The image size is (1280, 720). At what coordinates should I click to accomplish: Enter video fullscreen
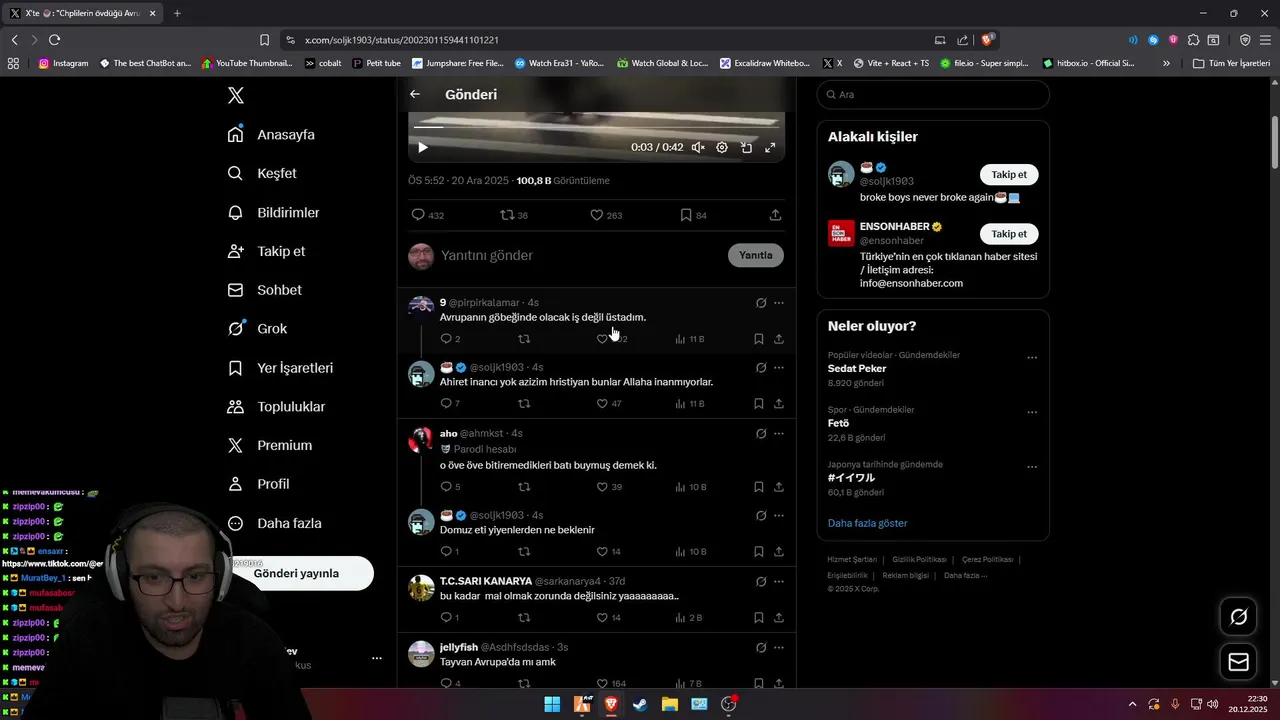(x=770, y=147)
